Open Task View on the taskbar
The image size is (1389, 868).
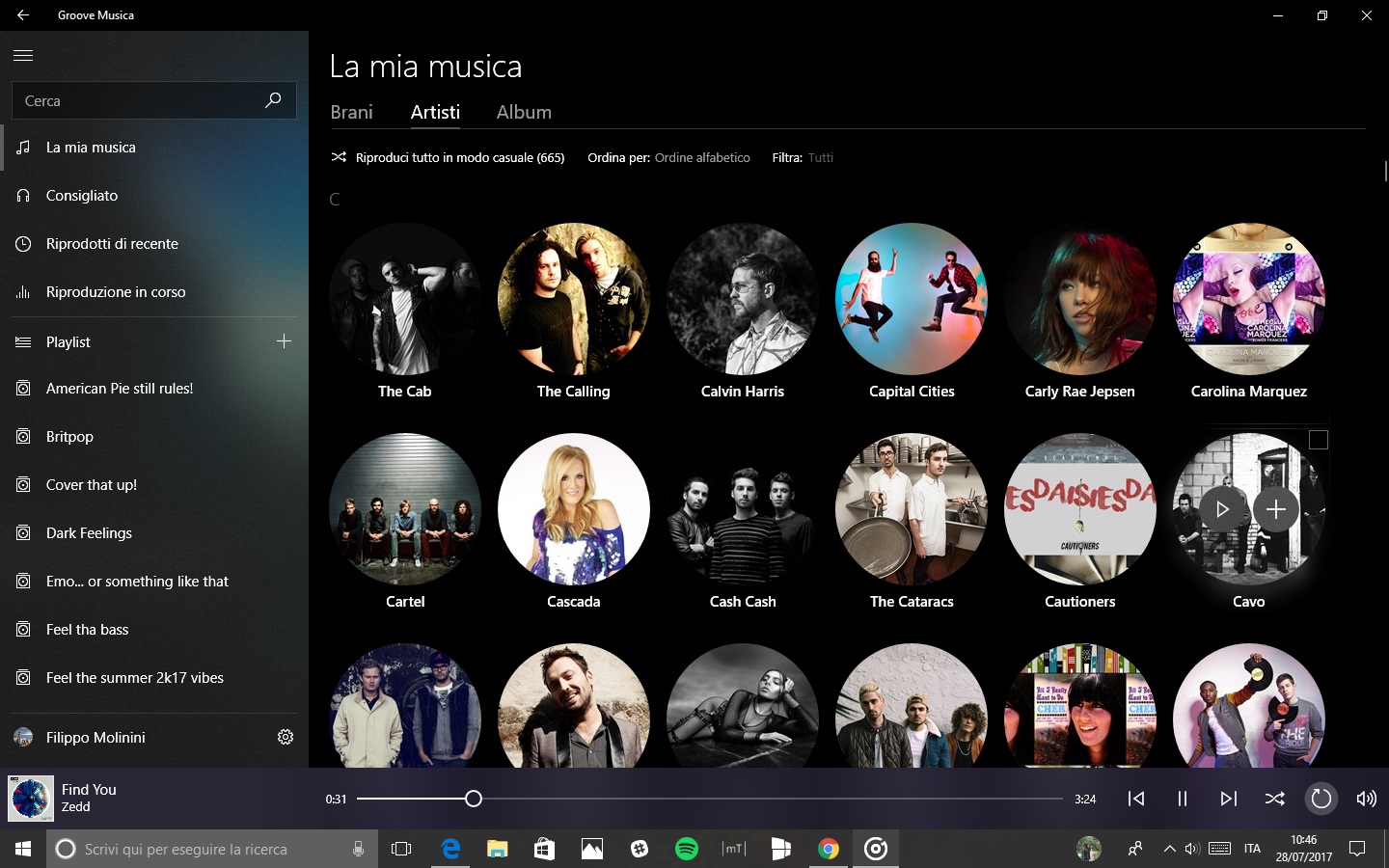401,849
